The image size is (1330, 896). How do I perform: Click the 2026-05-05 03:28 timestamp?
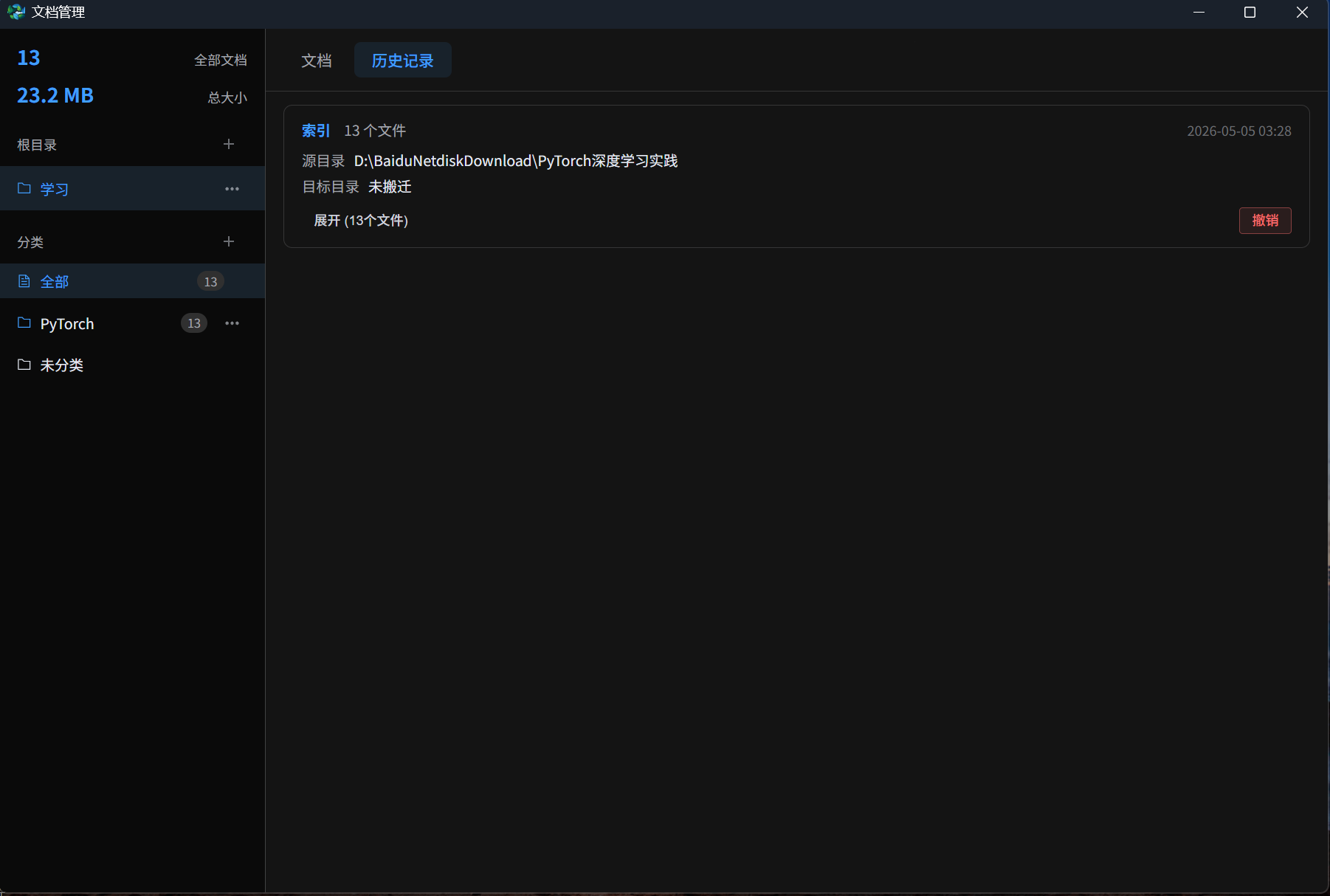click(x=1239, y=131)
